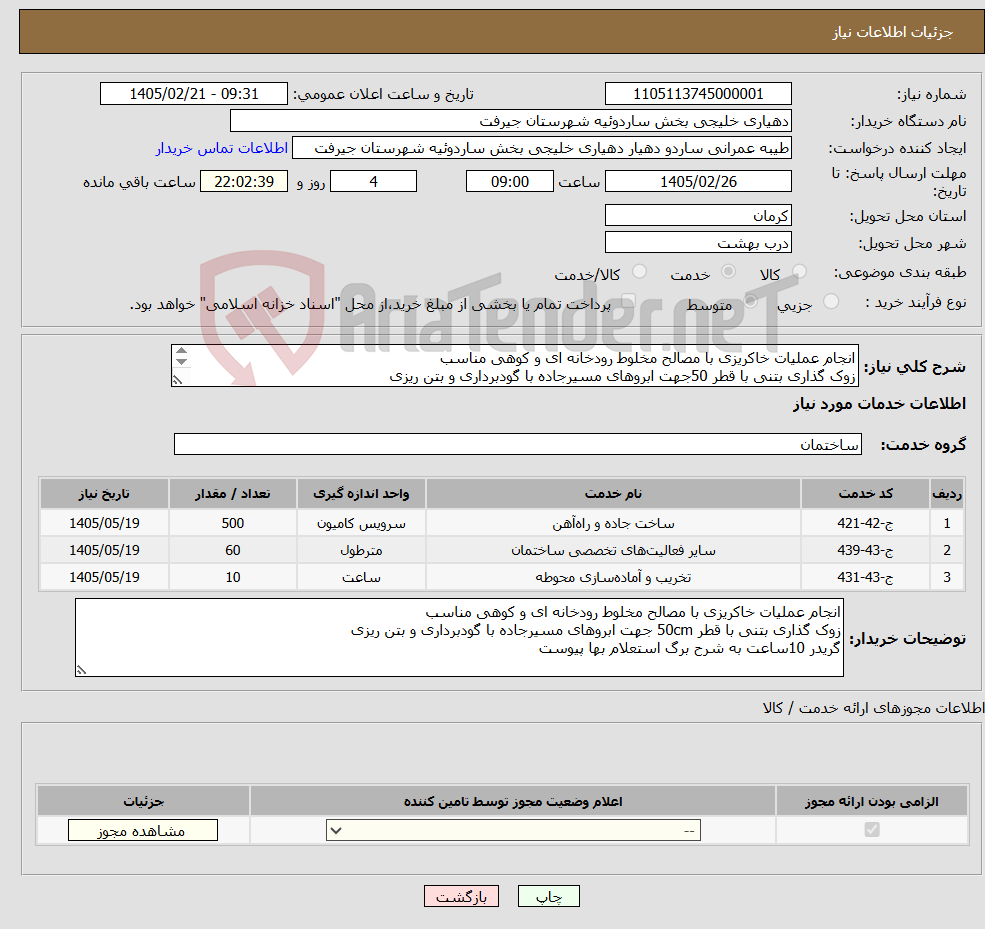The image size is (985, 929).
Task: Click unit cell مترطول
Action: tap(361, 550)
